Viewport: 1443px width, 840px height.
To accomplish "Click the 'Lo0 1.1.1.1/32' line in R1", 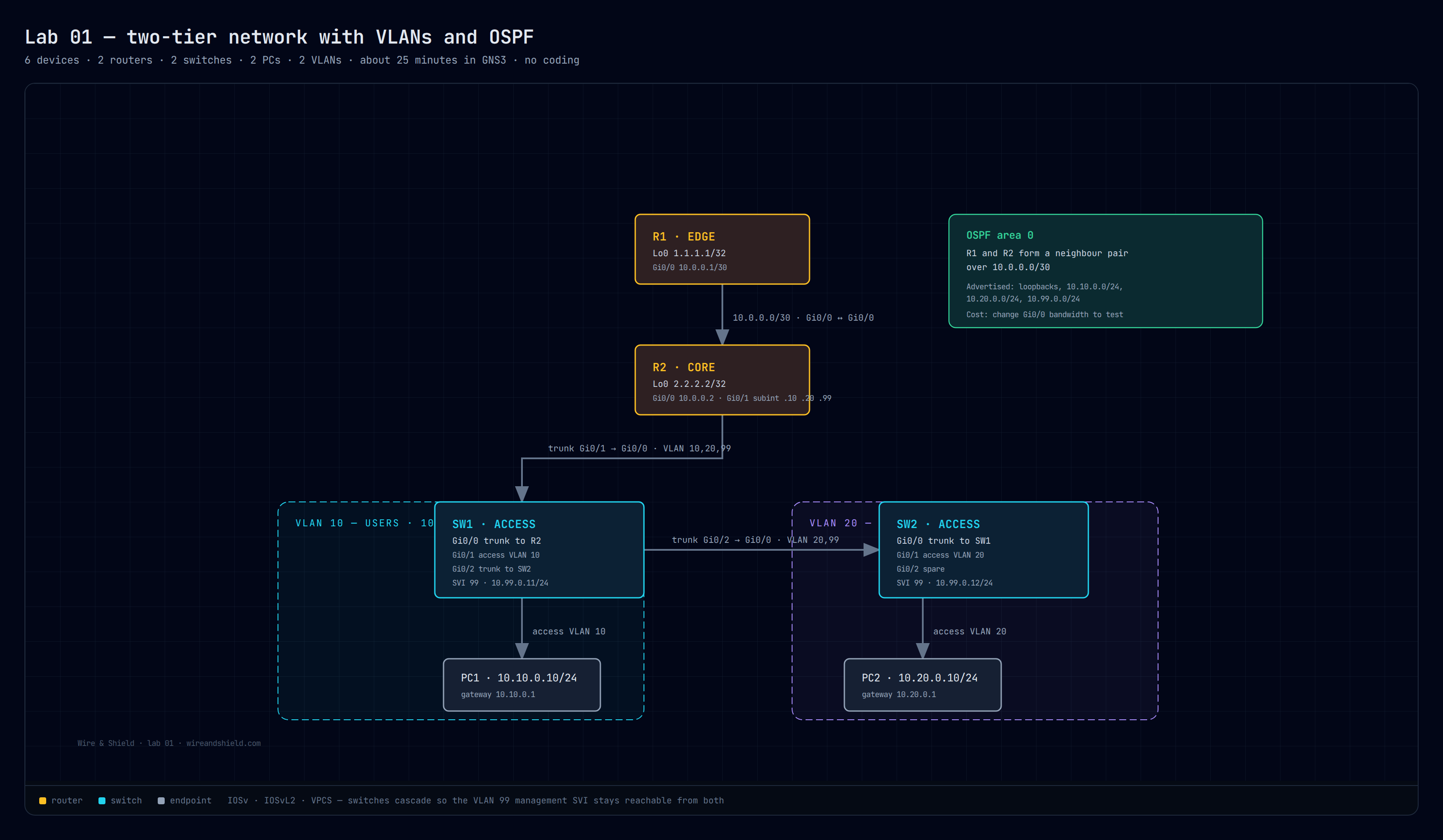I will (689, 253).
